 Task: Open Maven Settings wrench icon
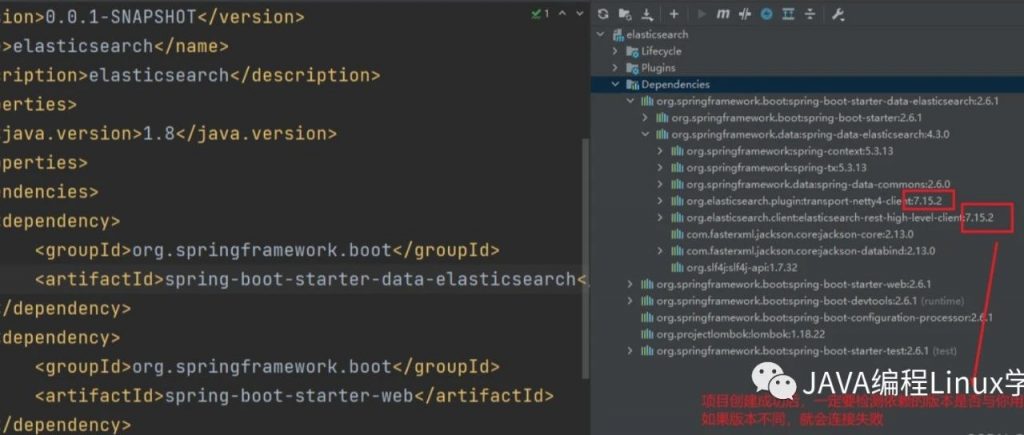coord(838,14)
